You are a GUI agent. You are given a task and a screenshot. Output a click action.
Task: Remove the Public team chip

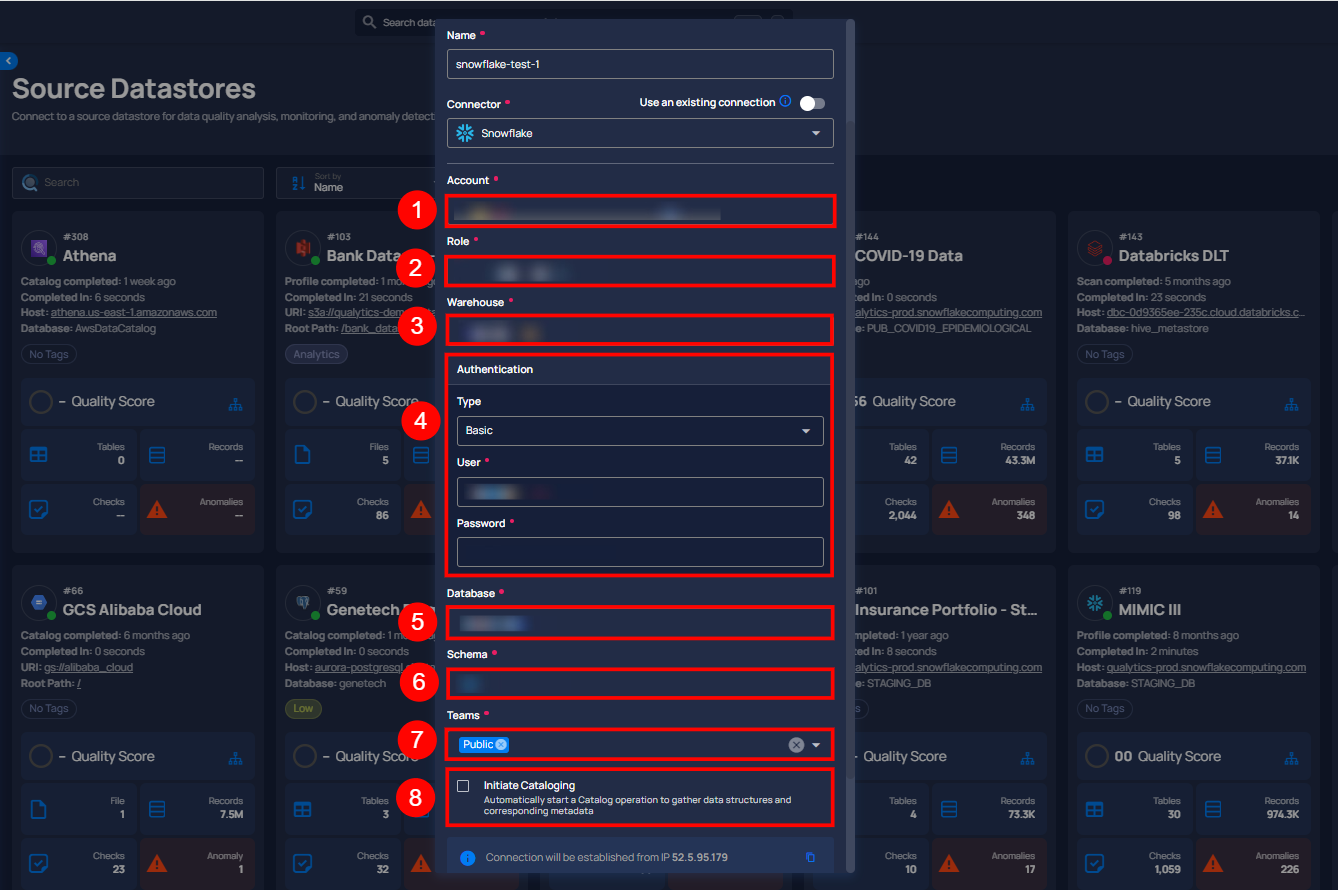coord(501,744)
